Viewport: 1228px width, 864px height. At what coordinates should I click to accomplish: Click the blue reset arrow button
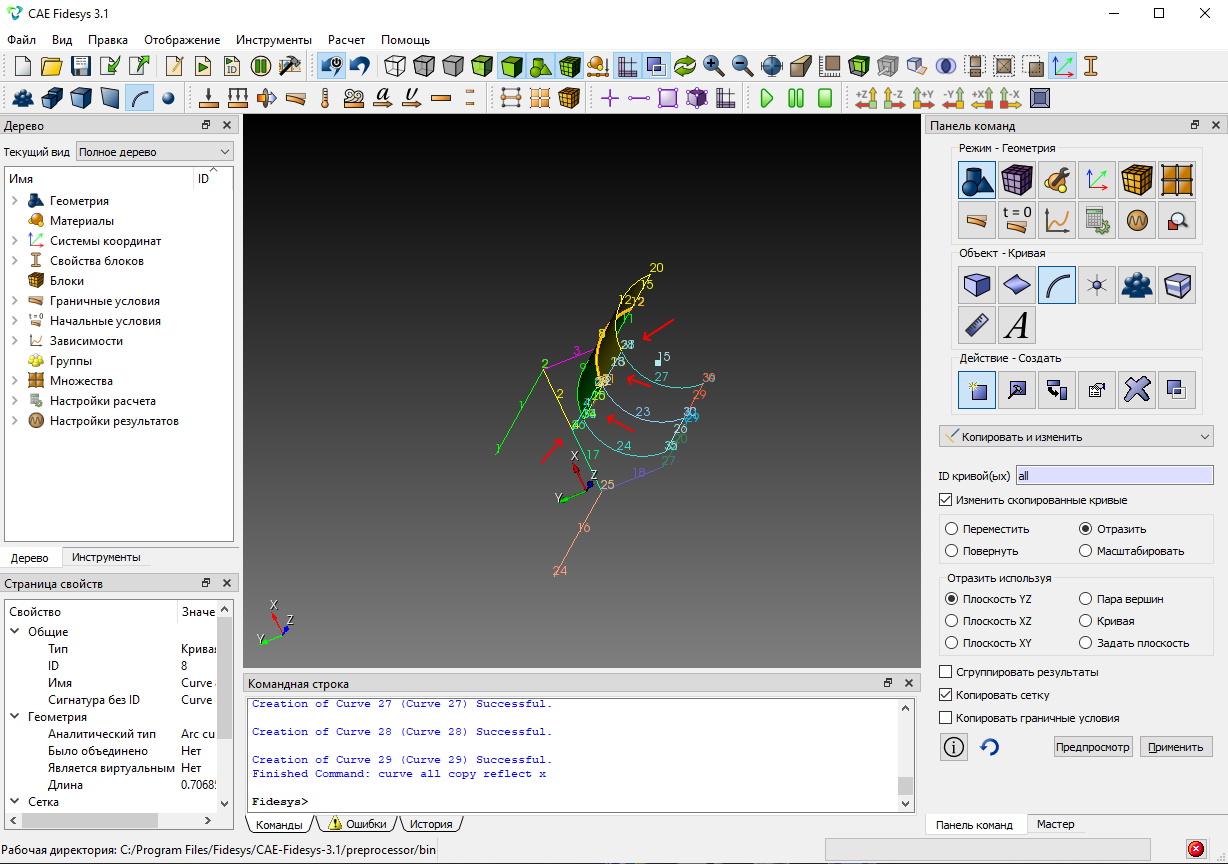pyautogui.click(x=990, y=747)
